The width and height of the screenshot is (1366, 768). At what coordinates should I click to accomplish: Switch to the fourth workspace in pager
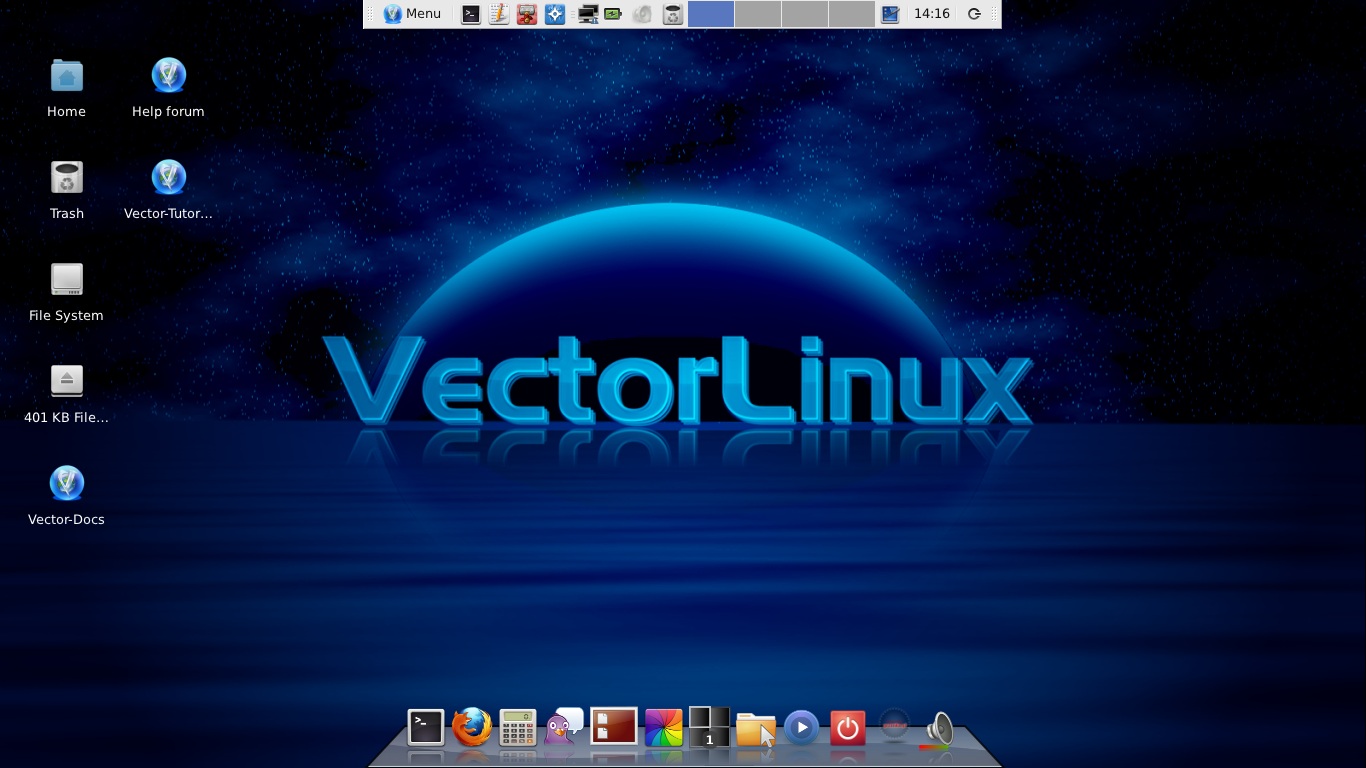tap(852, 14)
